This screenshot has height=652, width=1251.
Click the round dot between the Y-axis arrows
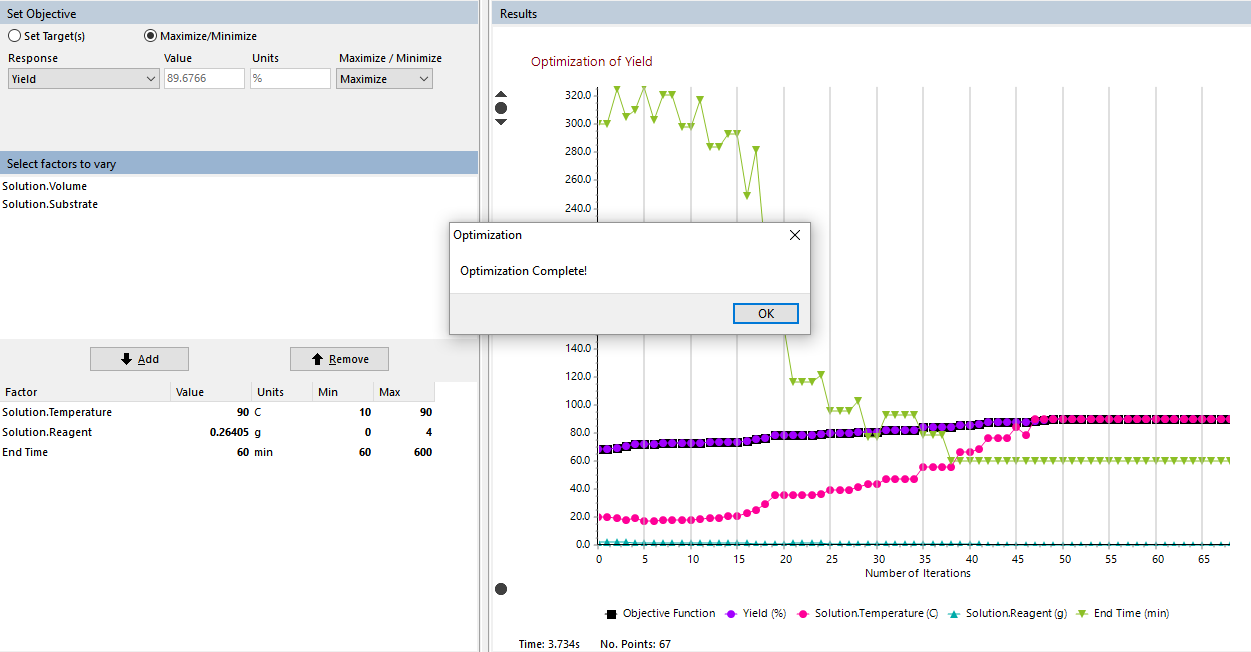click(501, 108)
